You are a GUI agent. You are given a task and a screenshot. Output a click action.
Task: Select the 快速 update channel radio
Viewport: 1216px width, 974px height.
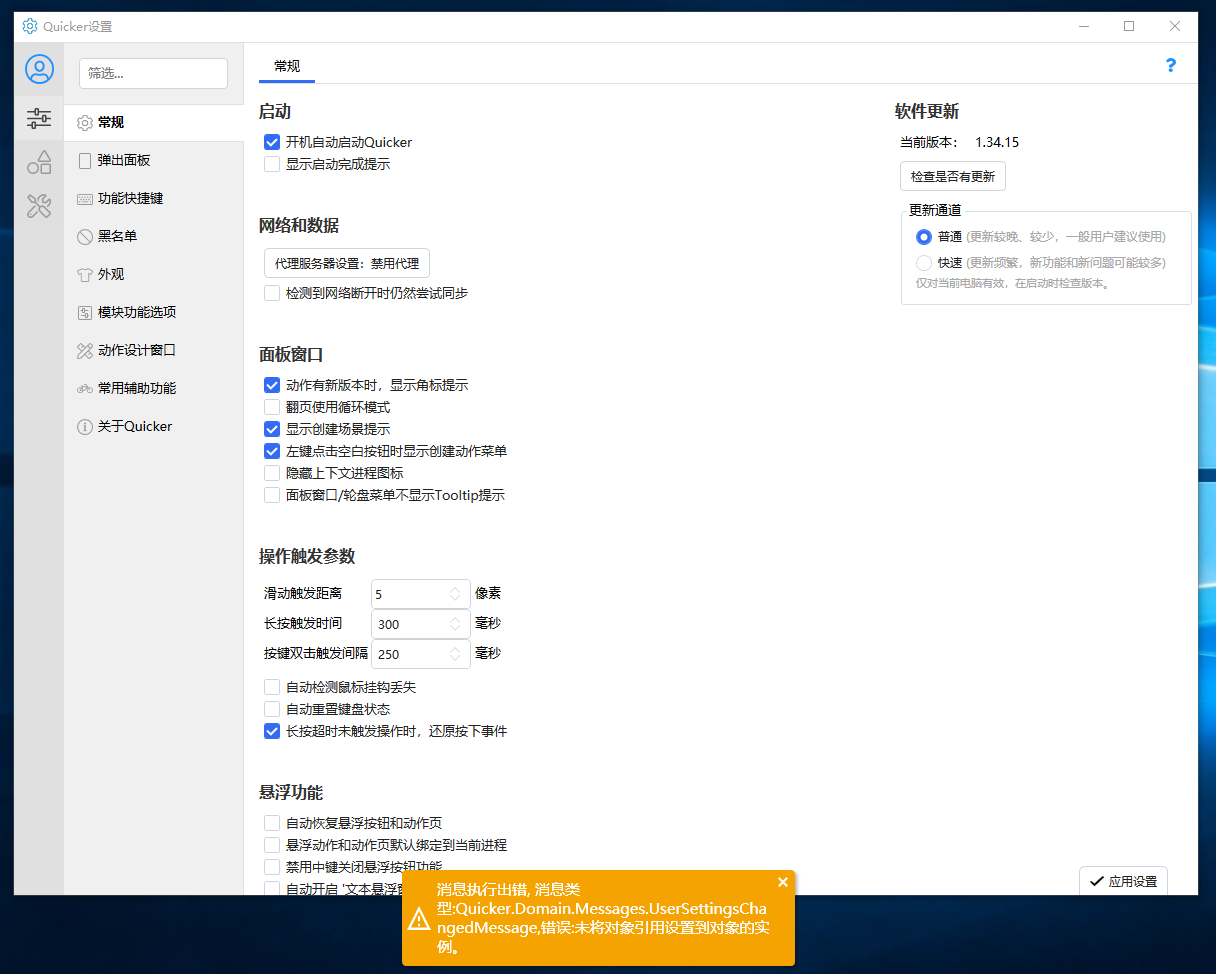924,263
